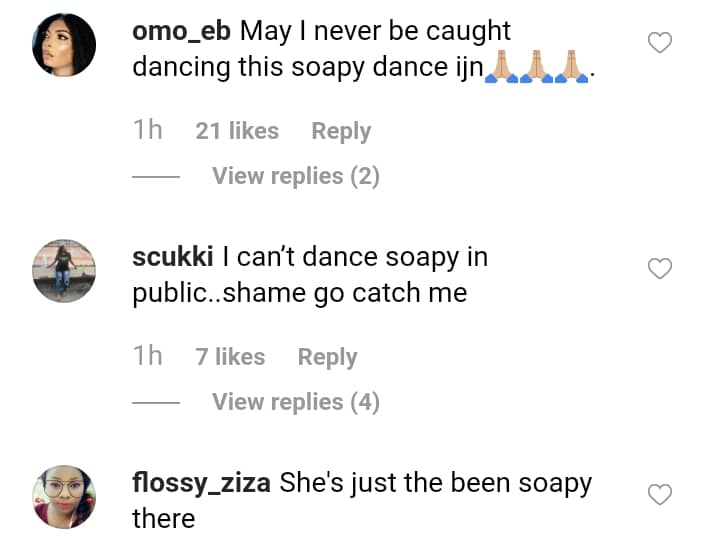Expand View replies (2) under omo_eb

pos(296,176)
